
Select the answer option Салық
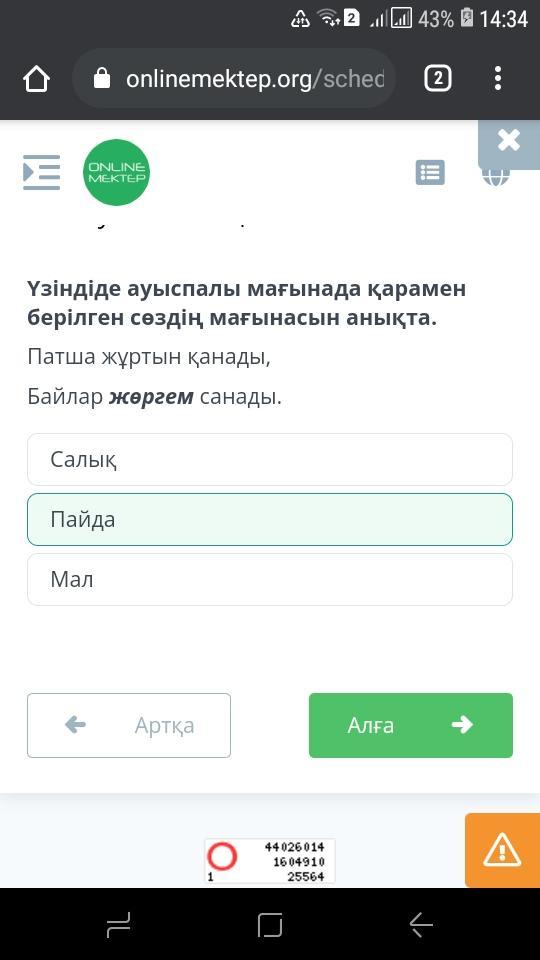click(x=270, y=459)
